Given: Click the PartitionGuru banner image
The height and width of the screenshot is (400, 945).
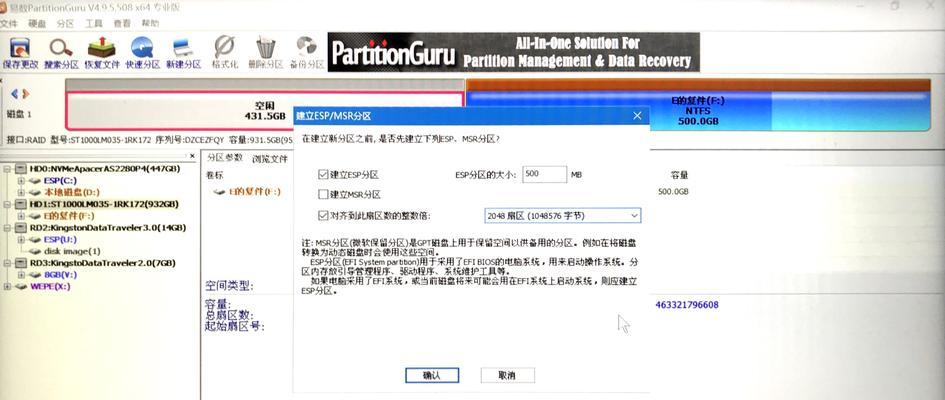Looking at the screenshot, I should tap(513, 52).
